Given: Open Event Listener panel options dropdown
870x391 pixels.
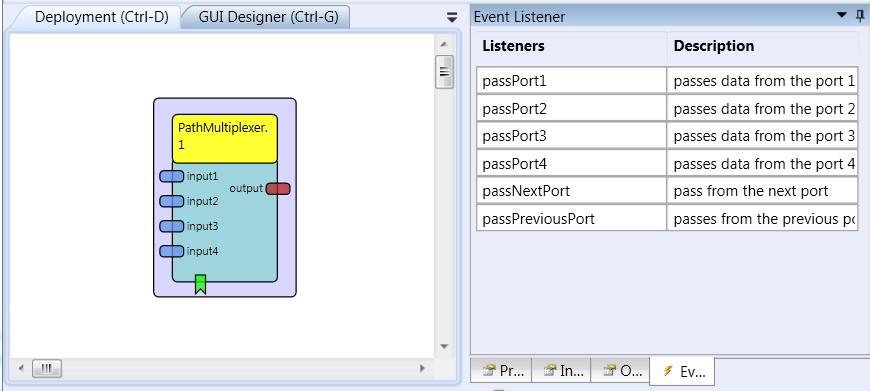Looking at the screenshot, I should tap(842, 15).
